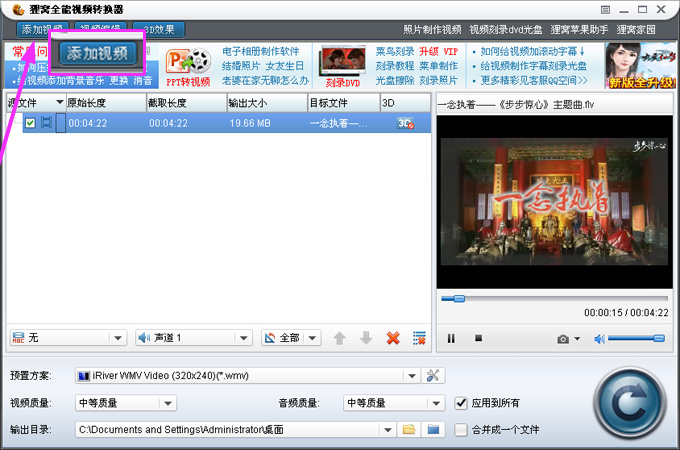The width and height of the screenshot is (680, 450).
Task: Click the 目标文件 column header
Action: point(344,103)
